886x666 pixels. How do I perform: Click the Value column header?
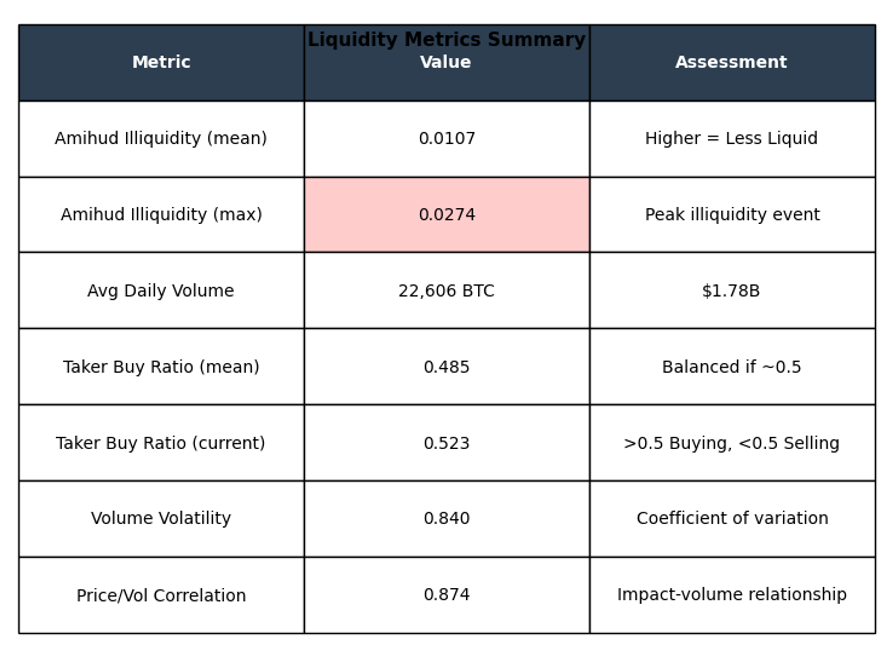(x=446, y=63)
